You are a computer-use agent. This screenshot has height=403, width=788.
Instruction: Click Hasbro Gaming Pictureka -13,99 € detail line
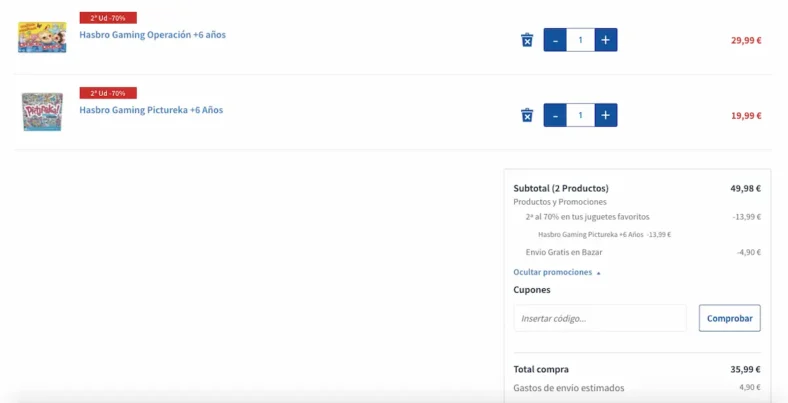(x=605, y=234)
